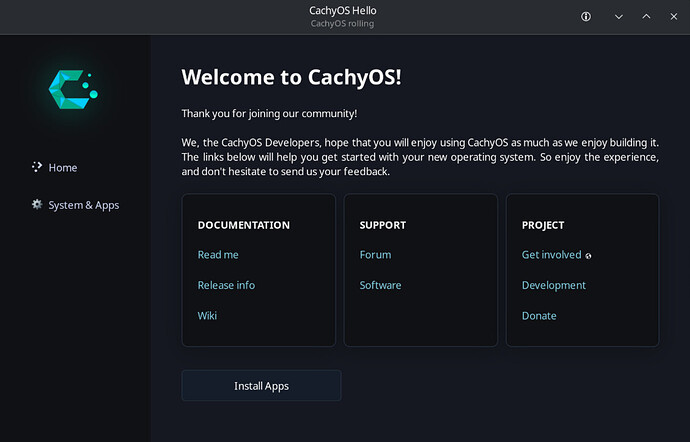Switch to the System & Apps page
690x442 pixels.
75,205
